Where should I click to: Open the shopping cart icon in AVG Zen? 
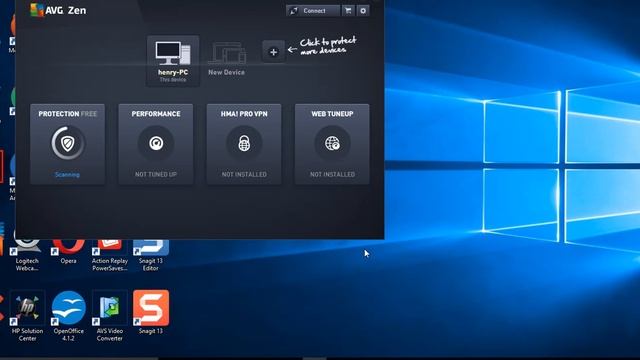tap(348, 11)
